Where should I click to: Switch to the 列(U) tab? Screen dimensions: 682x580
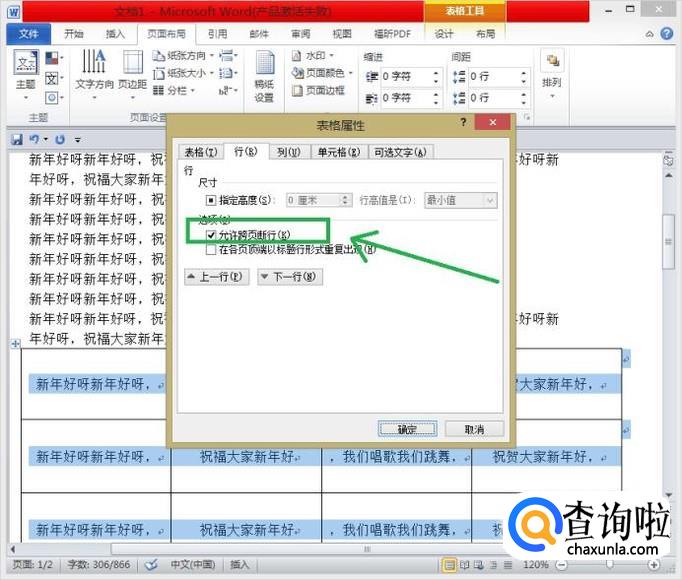289,152
